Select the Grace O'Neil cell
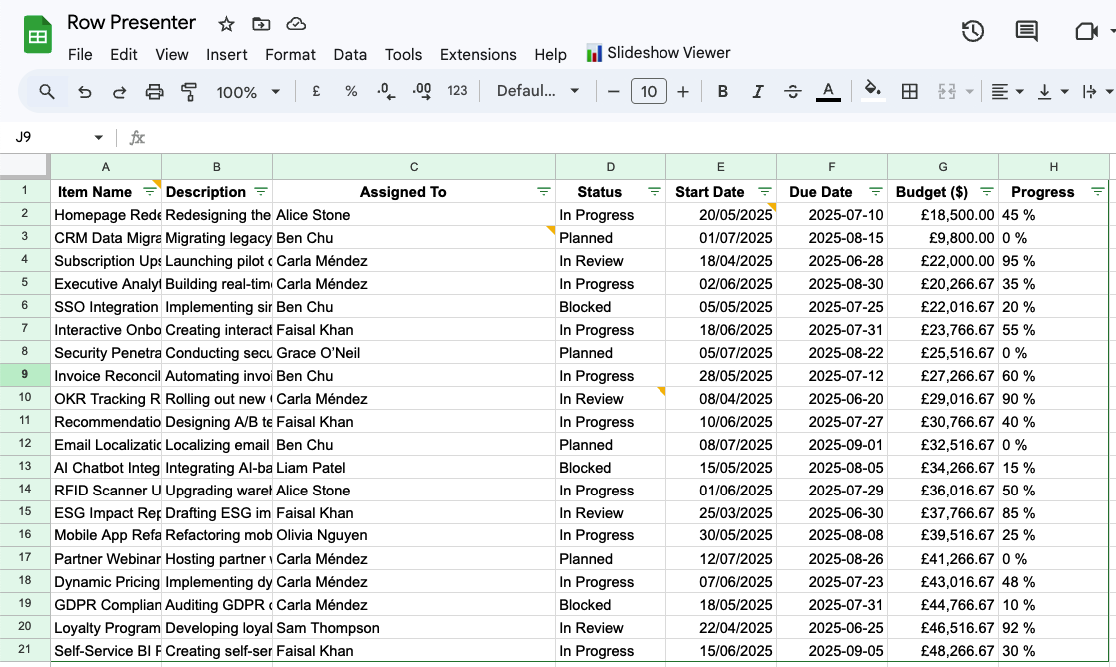The height and width of the screenshot is (667, 1116). click(x=414, y=352)
